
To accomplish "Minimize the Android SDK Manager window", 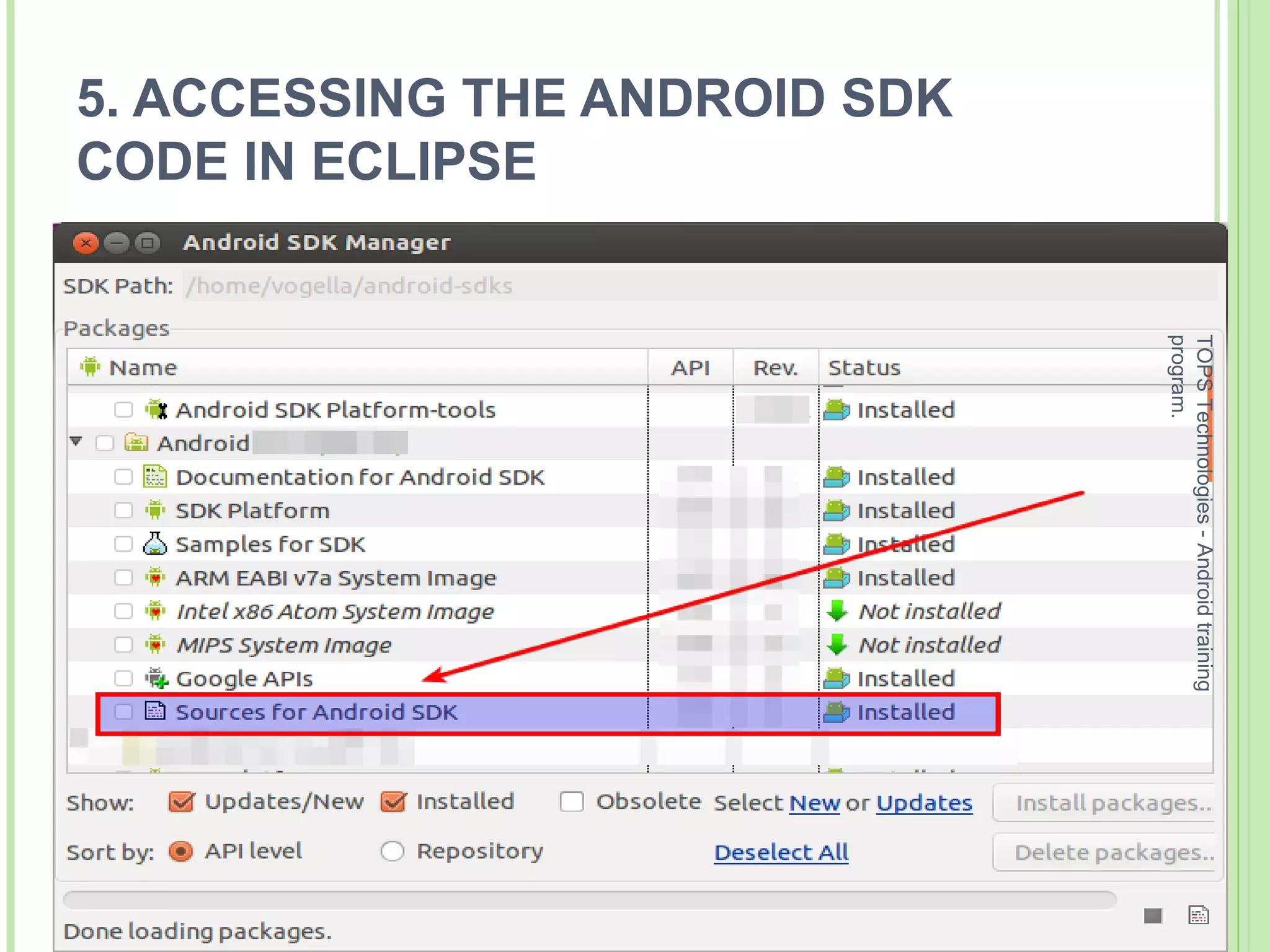I will pos(117,242).
